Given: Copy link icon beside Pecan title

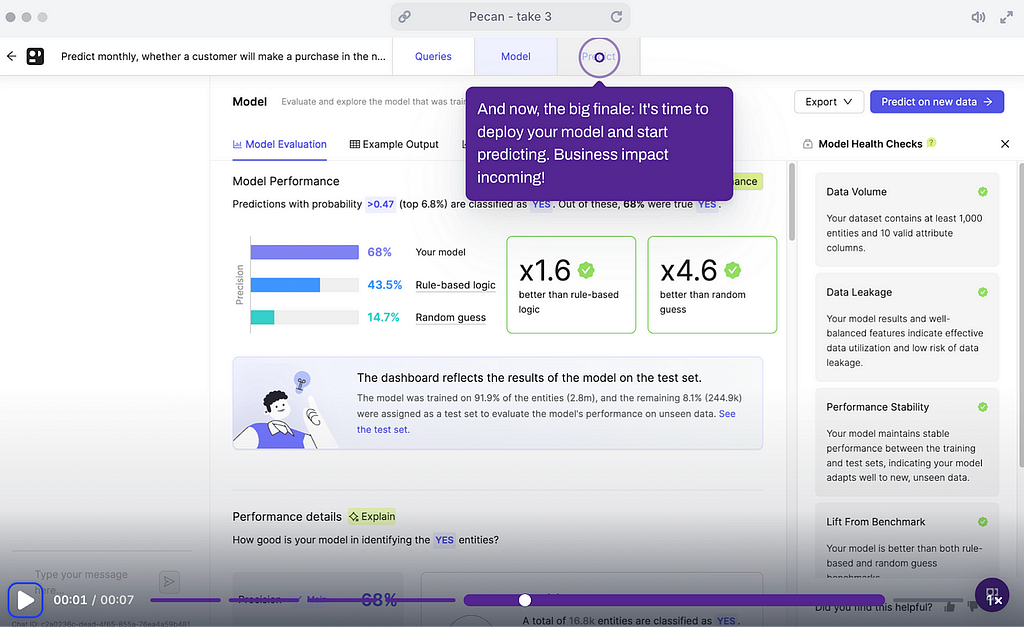Looking at the screenshot, I should point(405,16).
